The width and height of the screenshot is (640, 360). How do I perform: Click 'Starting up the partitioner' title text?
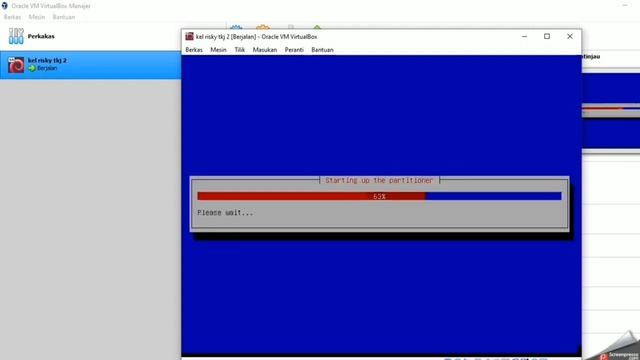pos(379,180)
